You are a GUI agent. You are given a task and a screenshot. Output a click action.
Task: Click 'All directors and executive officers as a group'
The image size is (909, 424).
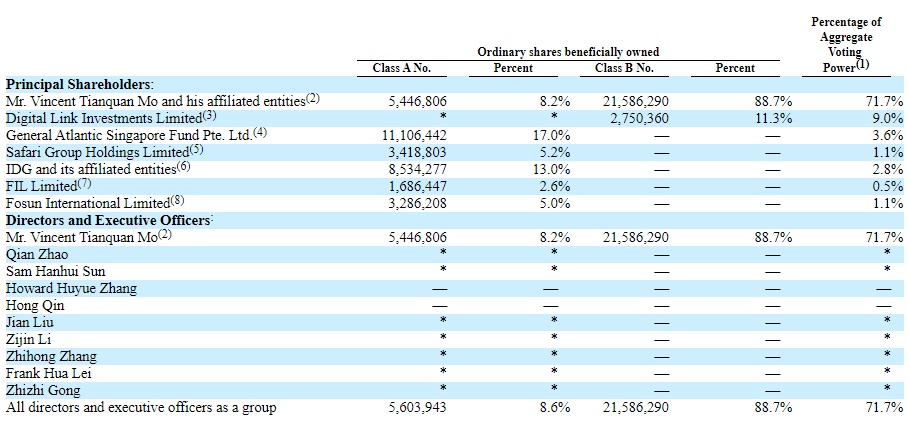click(141, 408)
